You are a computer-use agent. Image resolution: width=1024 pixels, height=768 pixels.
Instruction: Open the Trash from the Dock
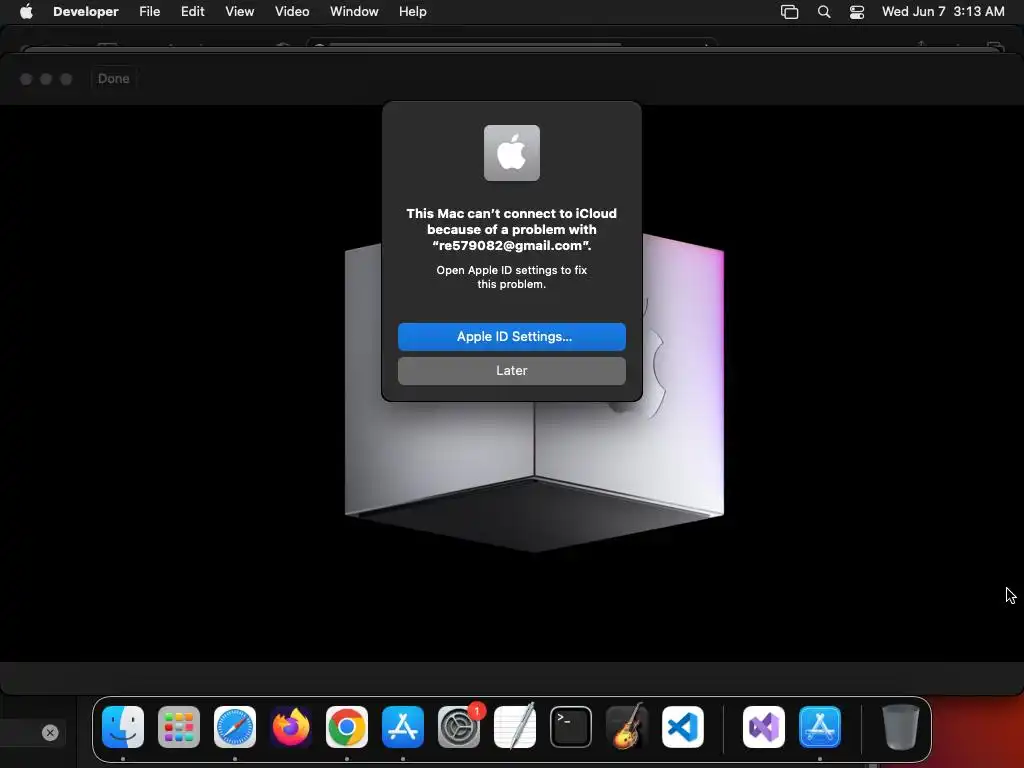tap(901, 727)
